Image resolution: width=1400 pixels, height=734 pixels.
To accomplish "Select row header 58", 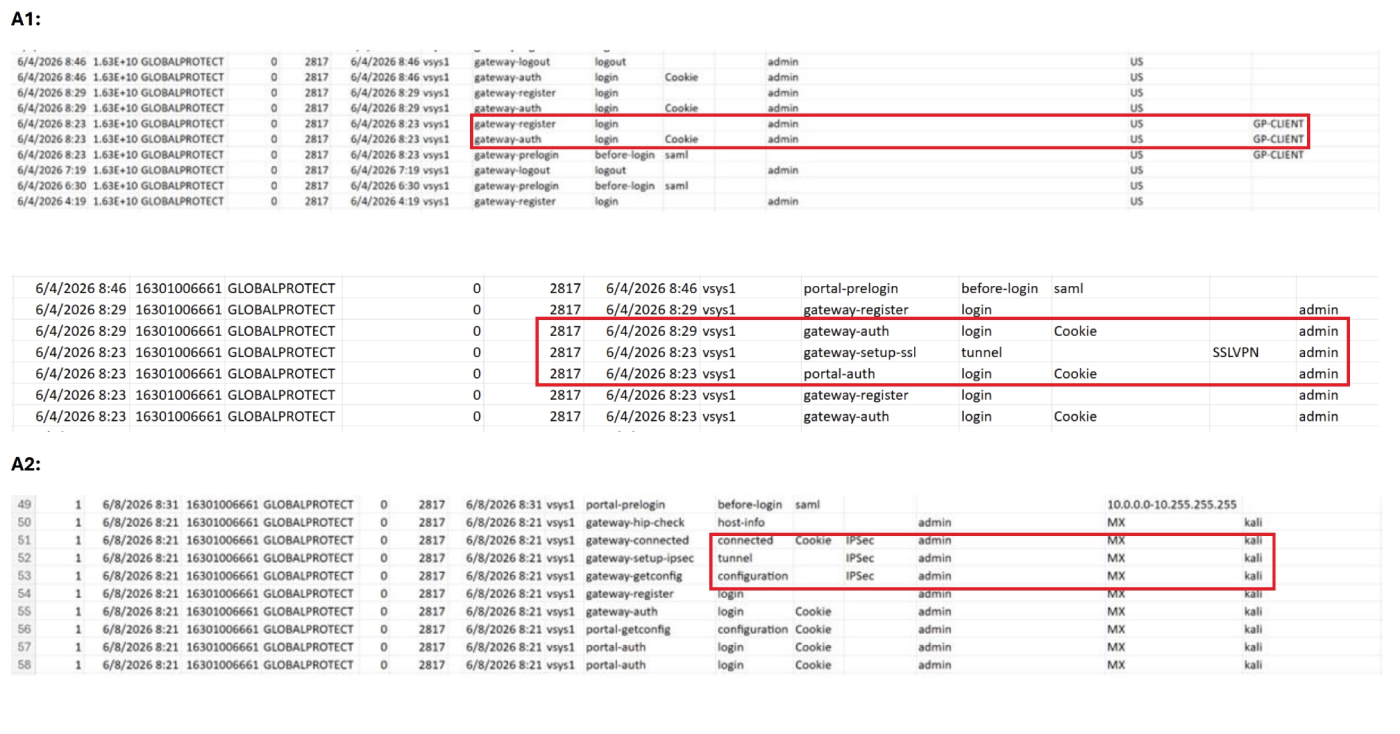I will coord(26,665).
